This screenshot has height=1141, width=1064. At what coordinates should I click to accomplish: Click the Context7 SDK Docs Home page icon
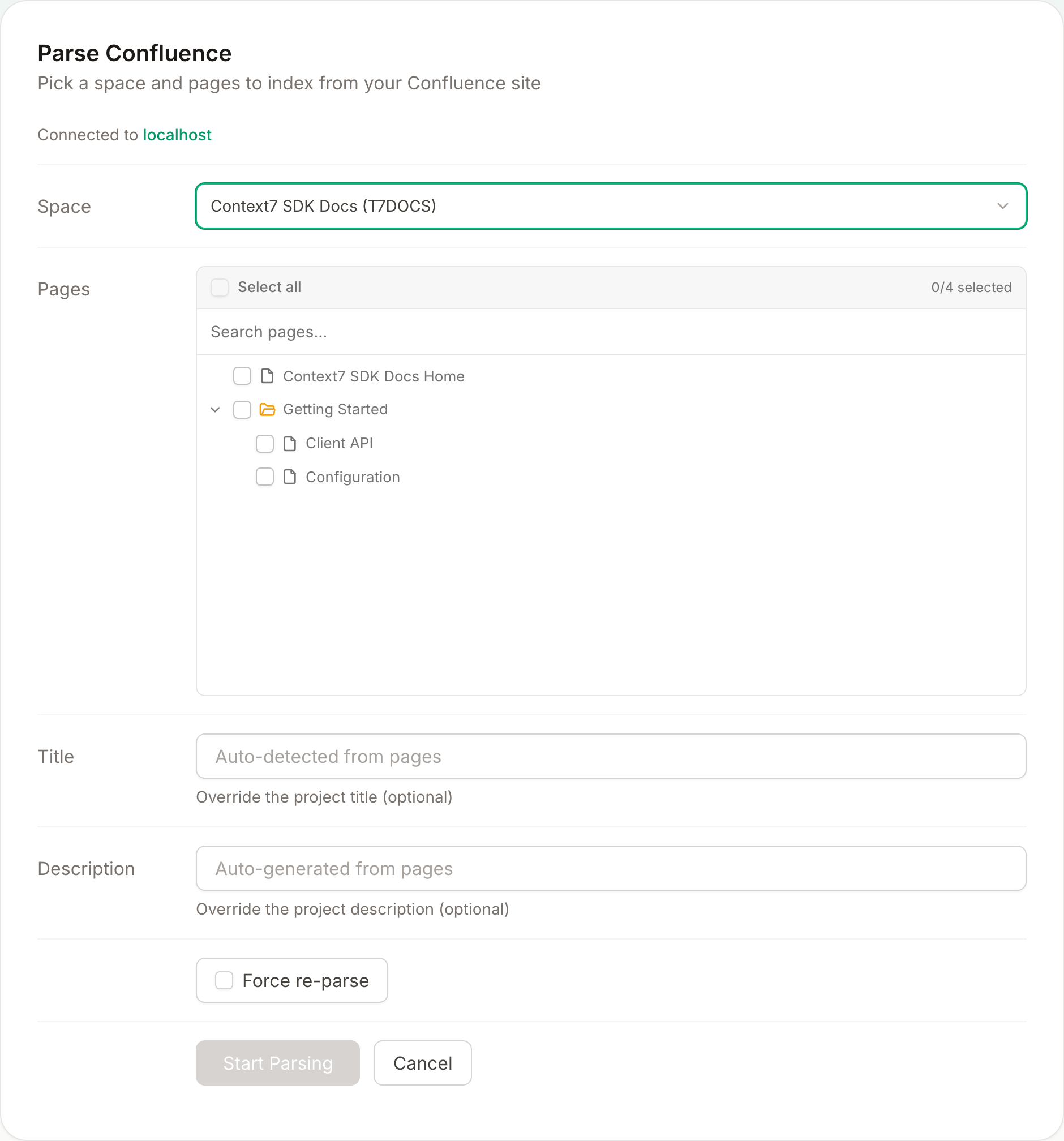[267, 376]
